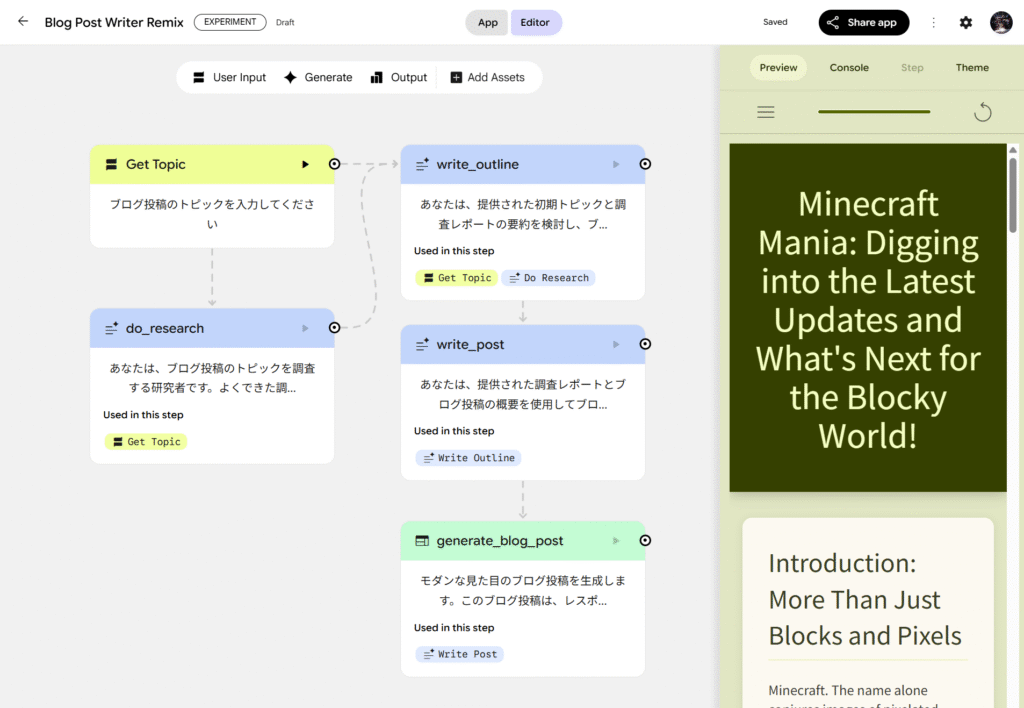
Task: Click the user profile avatar
Action: [x=1001, y=22]
